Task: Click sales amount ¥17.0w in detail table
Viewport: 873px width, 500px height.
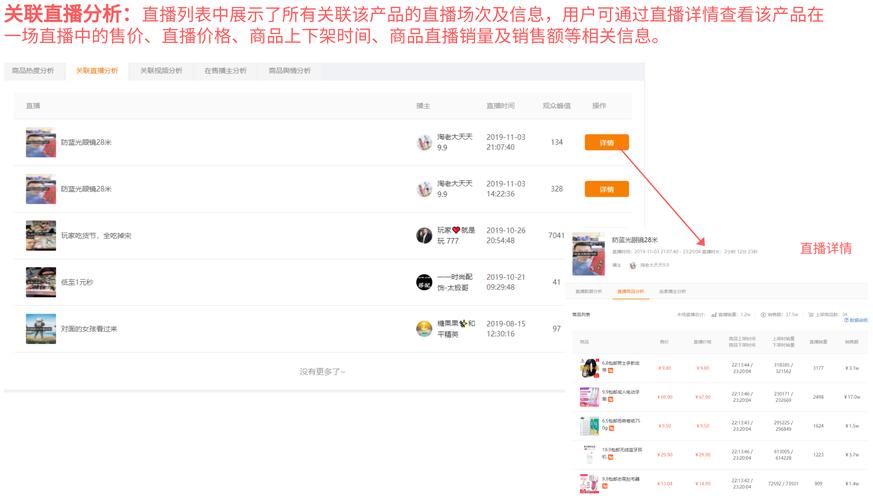Action: pyautogui.click(x=852, y=397)
